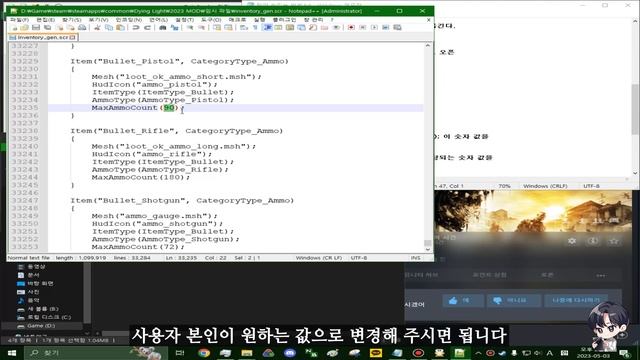Click the Start Recording macro red dot icon
The width and height of the screenshot is (640, 360).
[x=351, y=27]
